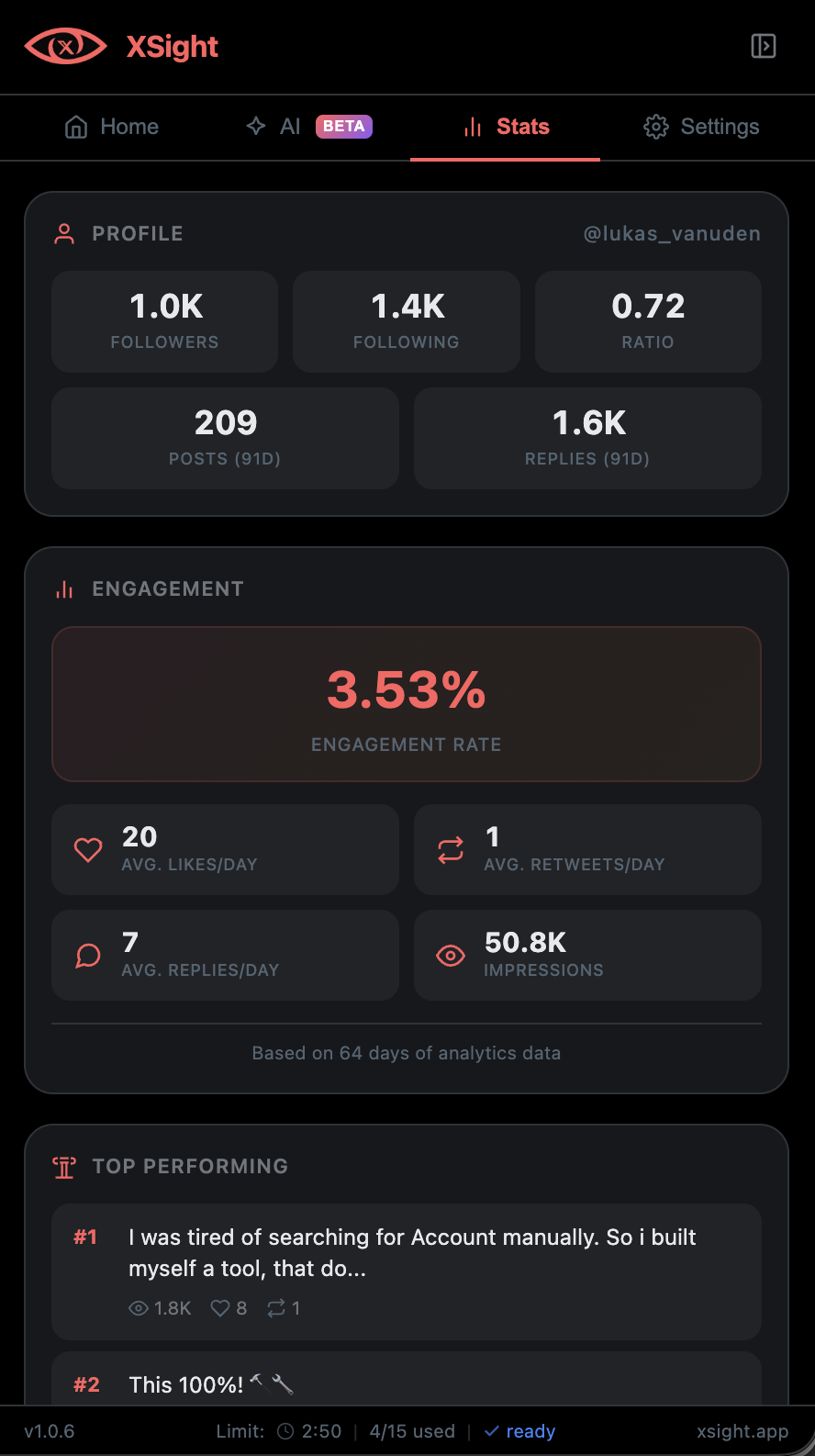
Task: Switch to the Home tab
Action: (x=110, y=127)
